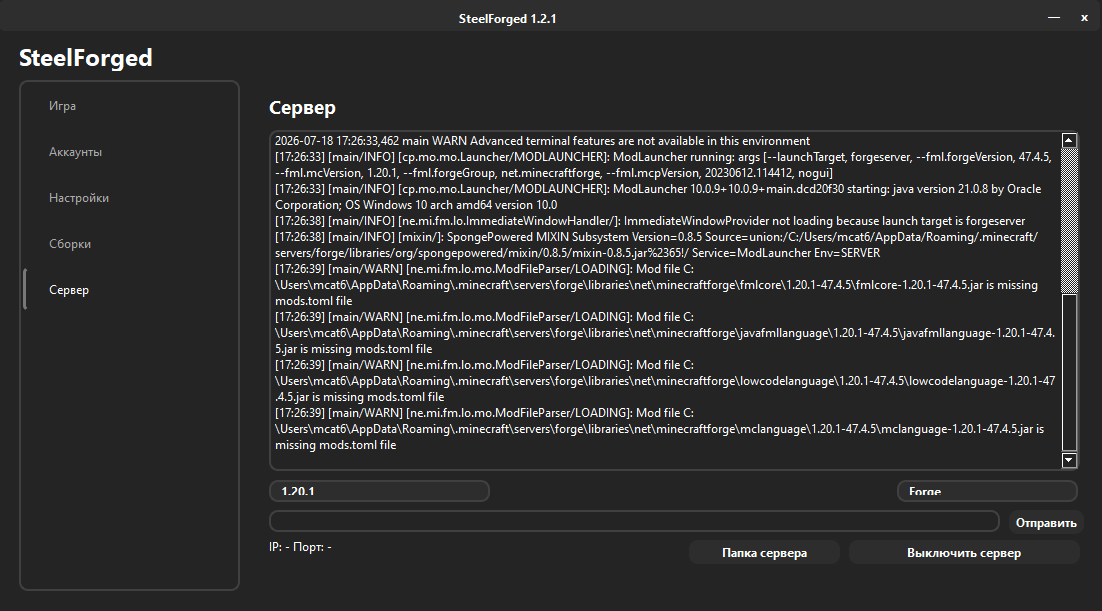1102x611 pixels.
Task: Click the log line about ImmediateWindowProvider not loading
Action: click(x=650, y=221)
